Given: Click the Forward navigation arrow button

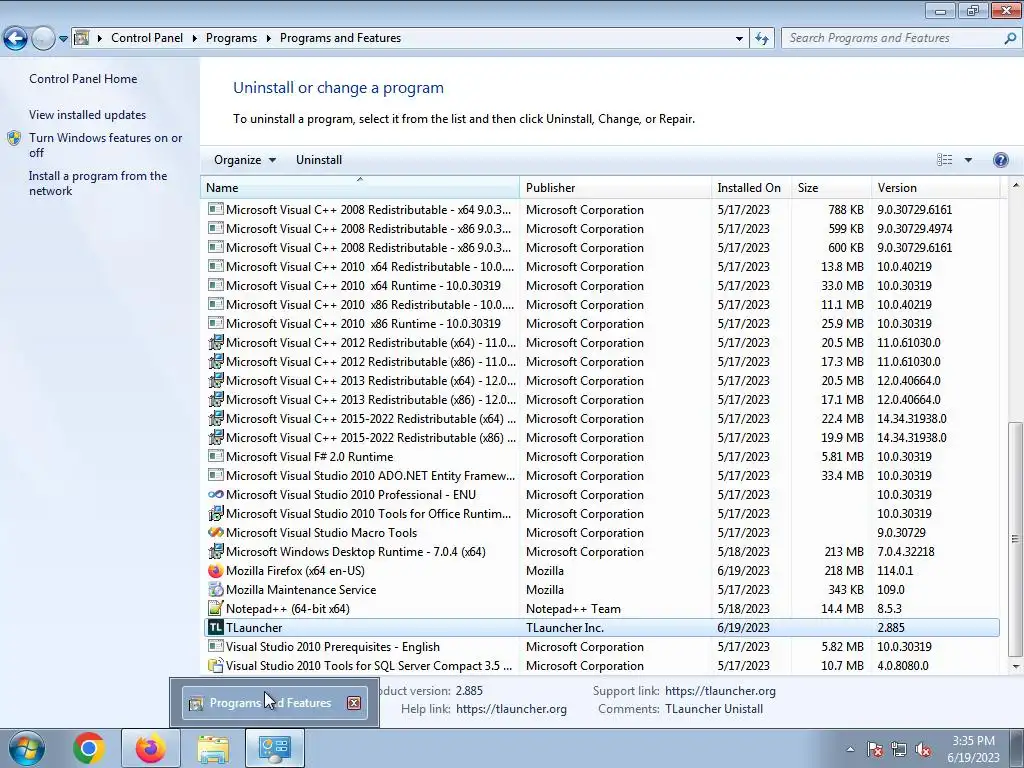Looking at the screenshot, I should pos(43,38).
